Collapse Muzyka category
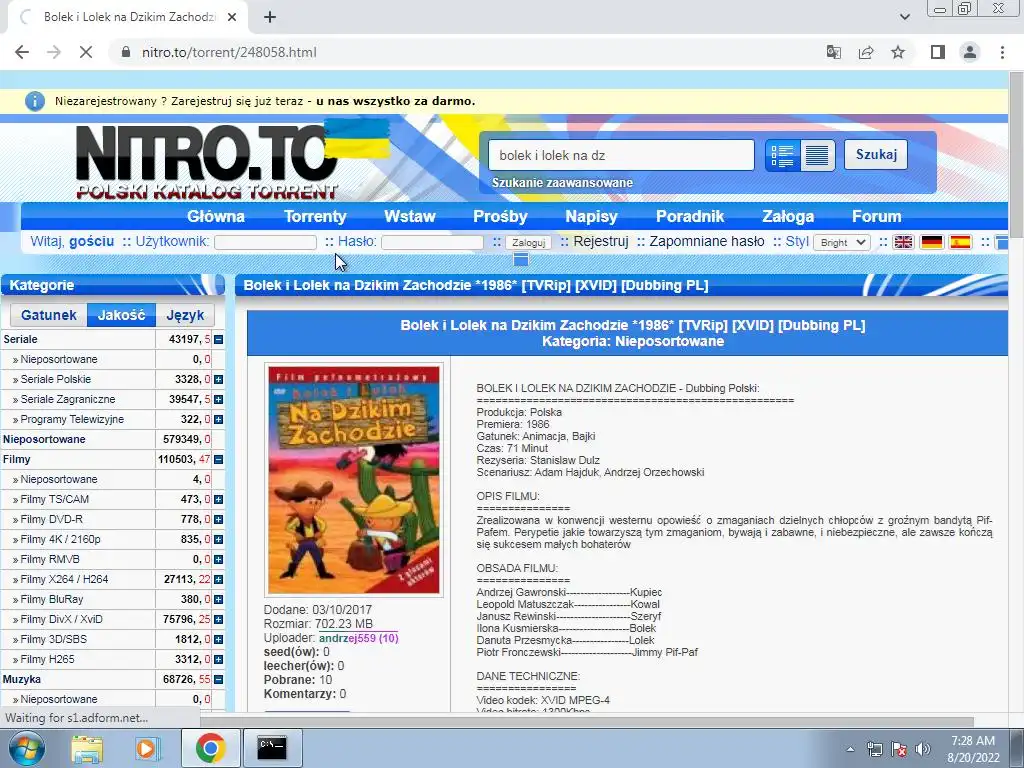This screenshot has width=1024, height=768. point(219,680)
